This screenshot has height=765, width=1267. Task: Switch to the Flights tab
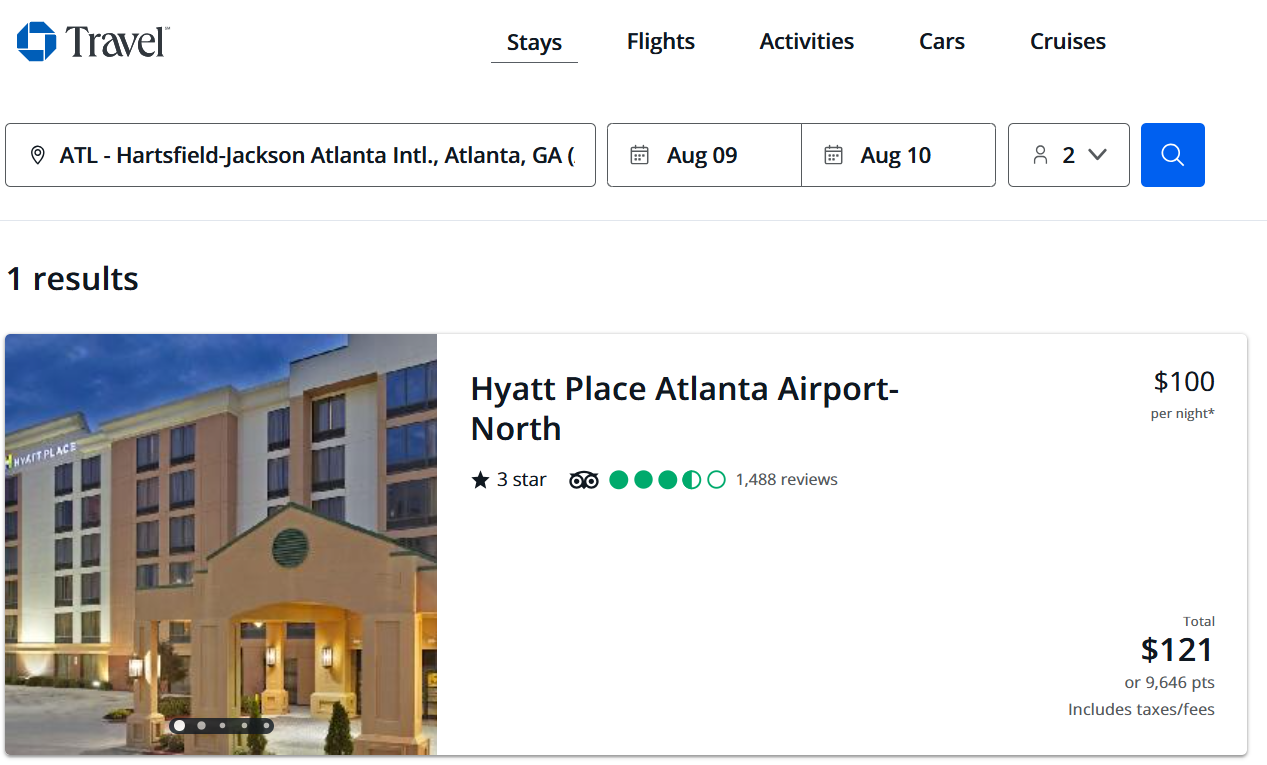(x=660, y=41)
